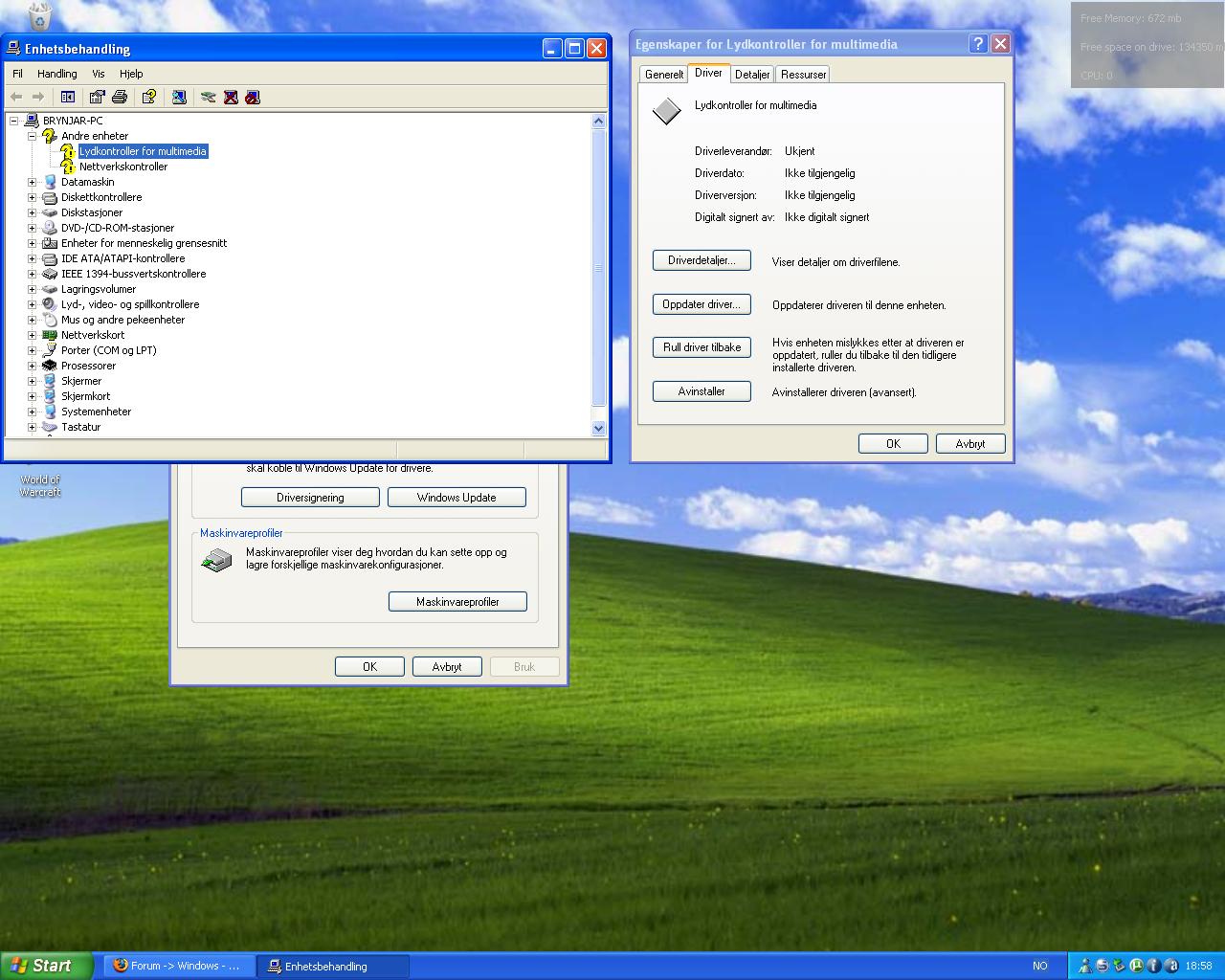The image size is (1225, 980).
Task: Expand the Diskstasjoner node
Action: coord(33,212)
